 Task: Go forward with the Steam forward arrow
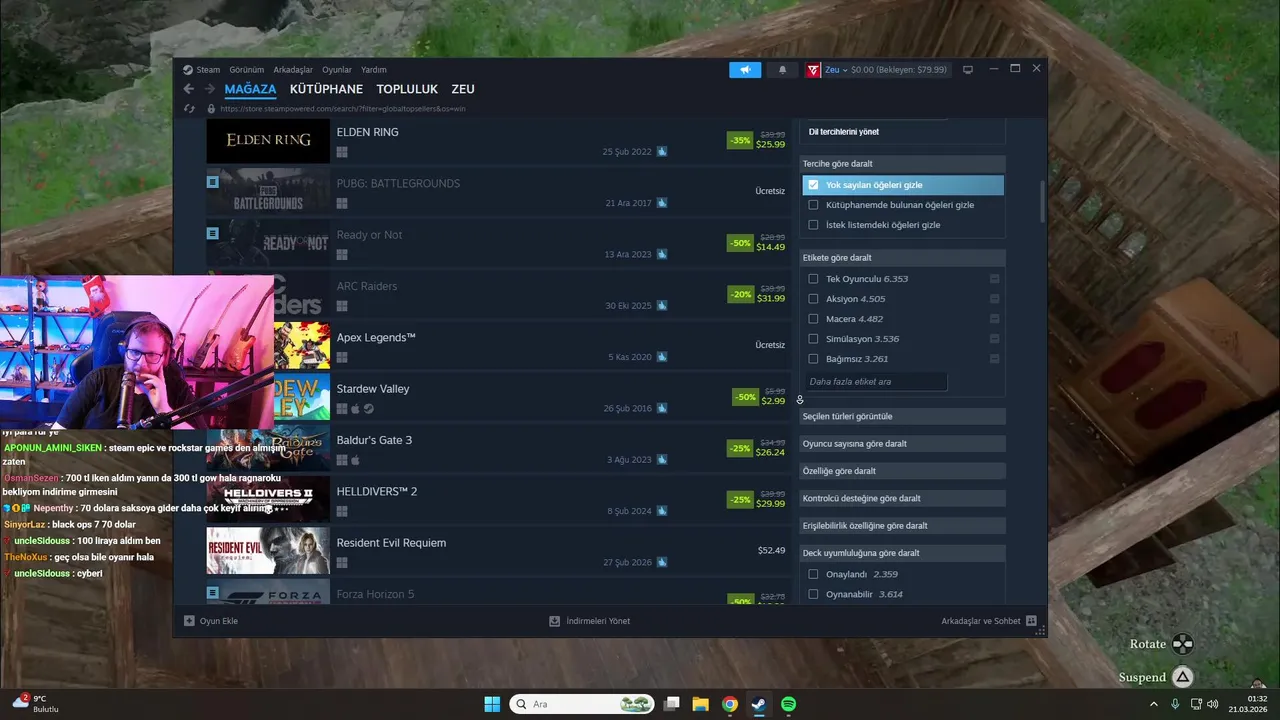pos(210,89)
